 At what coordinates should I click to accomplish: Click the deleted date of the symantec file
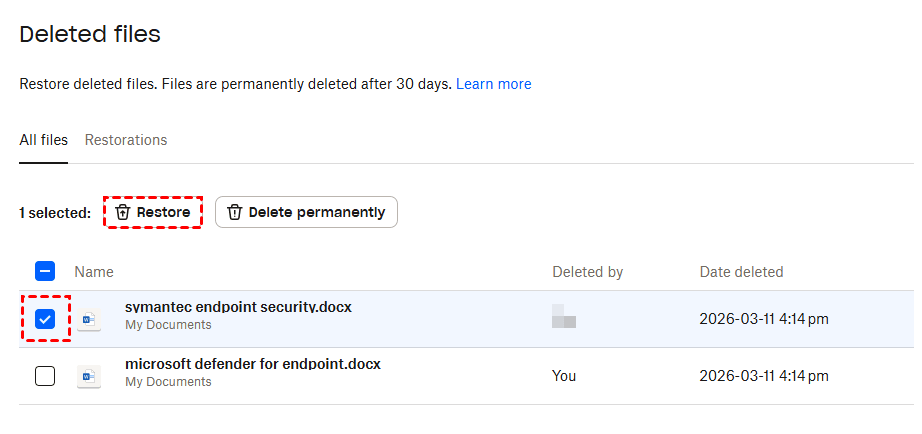(x=763, y=319)
